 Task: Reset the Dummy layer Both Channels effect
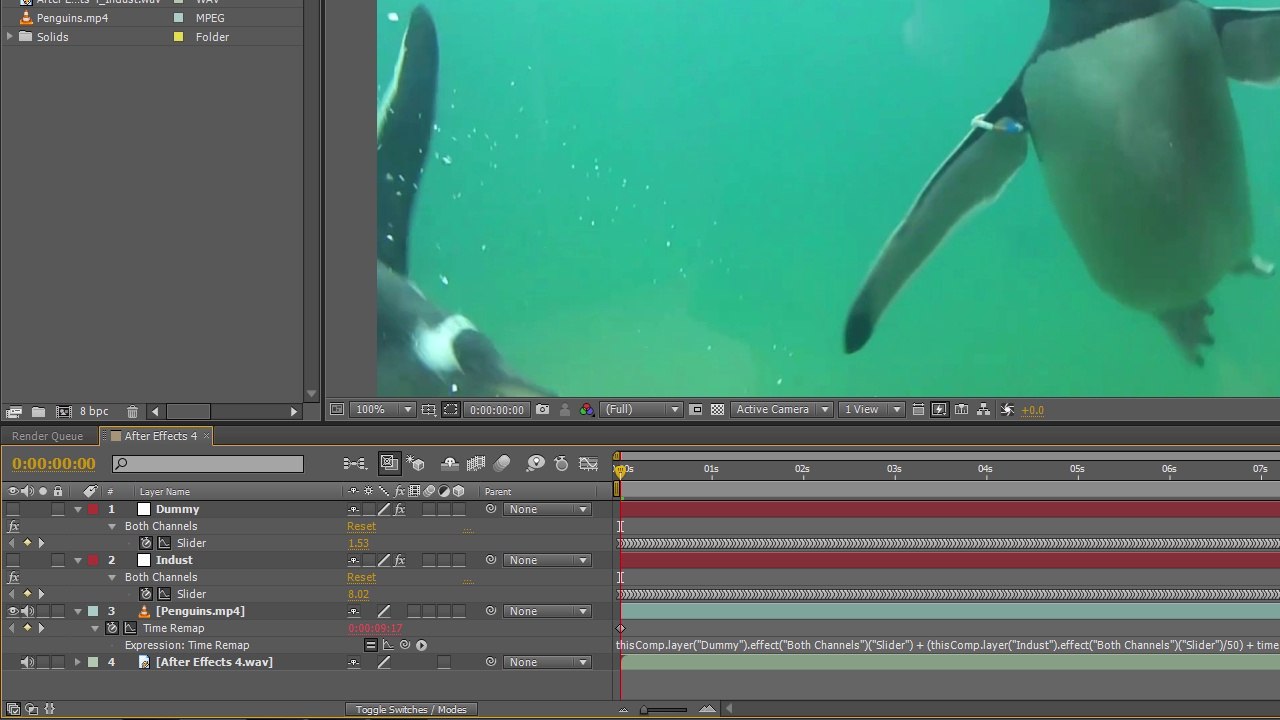point(361,526)
